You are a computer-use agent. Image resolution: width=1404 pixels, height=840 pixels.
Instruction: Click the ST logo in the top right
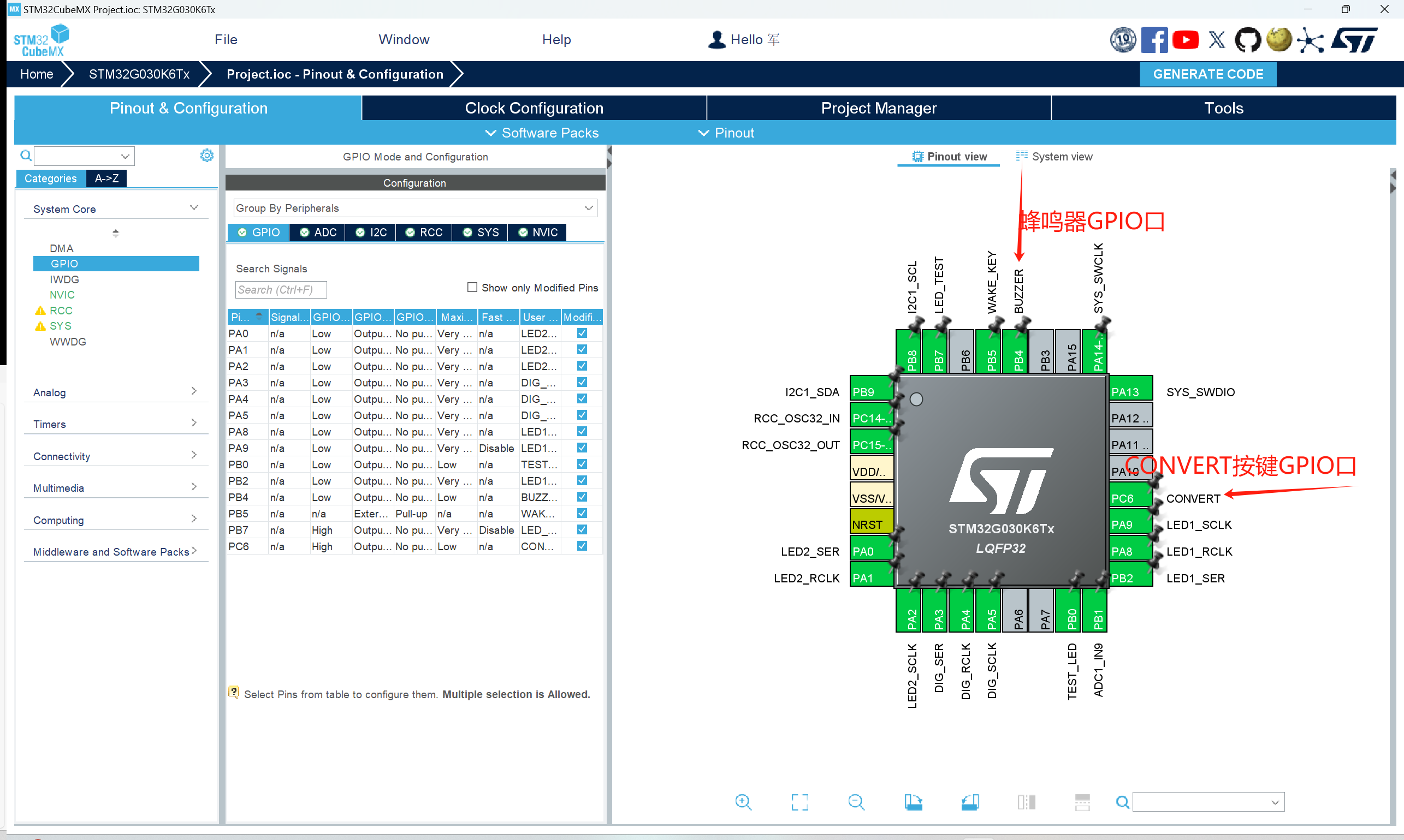pos(1354,40)
